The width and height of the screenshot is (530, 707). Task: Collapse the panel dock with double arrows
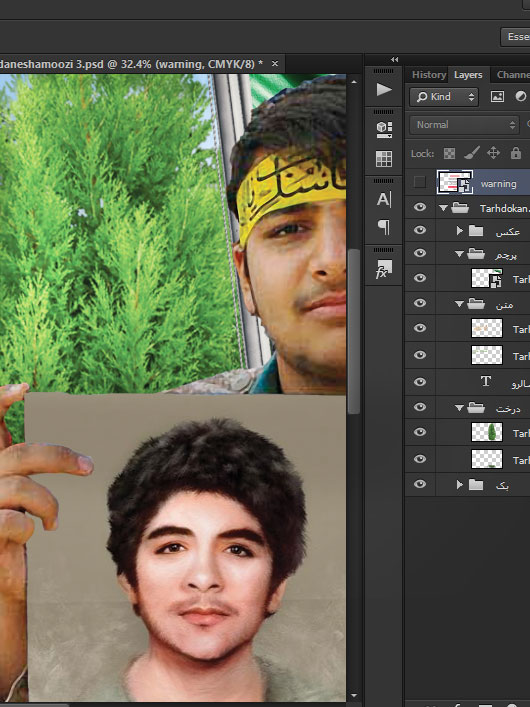[x=395, y=60]
